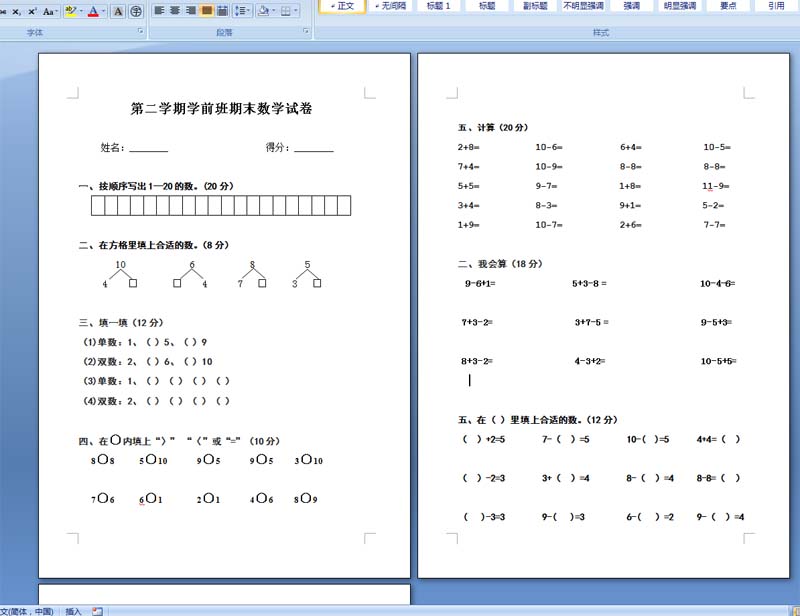800x616 pixels.
Task: Apply paragraph shading fill
Action: pyautogui.click(x=263, y=10)
